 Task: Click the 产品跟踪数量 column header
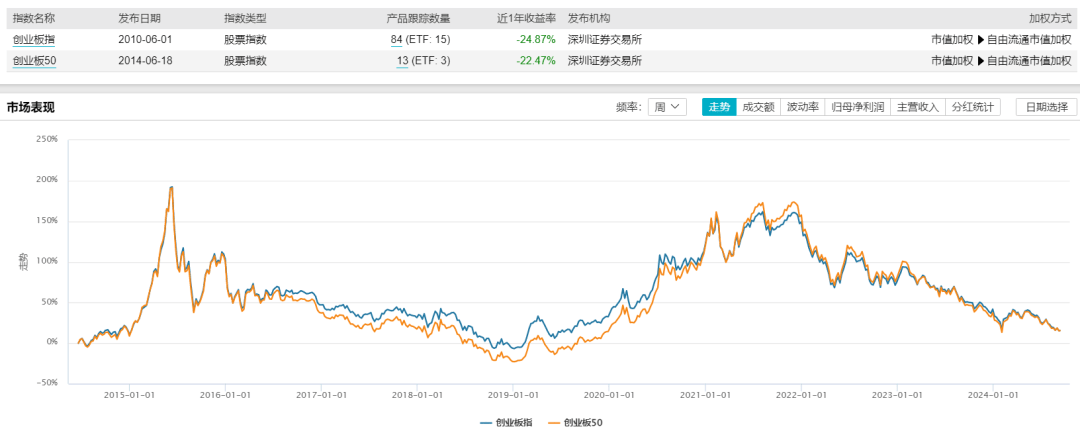click(x=418, y=19)
